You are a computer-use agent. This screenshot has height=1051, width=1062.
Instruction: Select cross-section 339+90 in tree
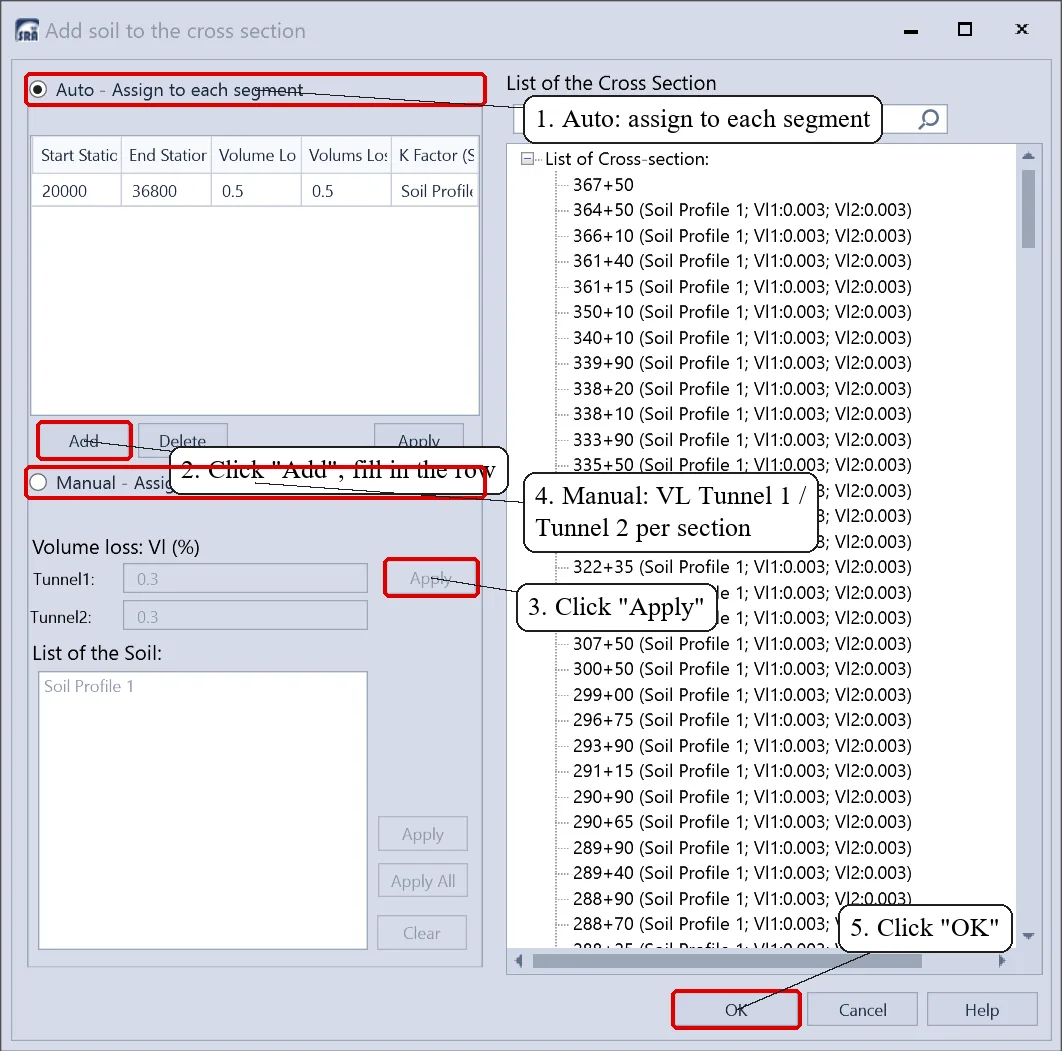[x=742, y=363]
